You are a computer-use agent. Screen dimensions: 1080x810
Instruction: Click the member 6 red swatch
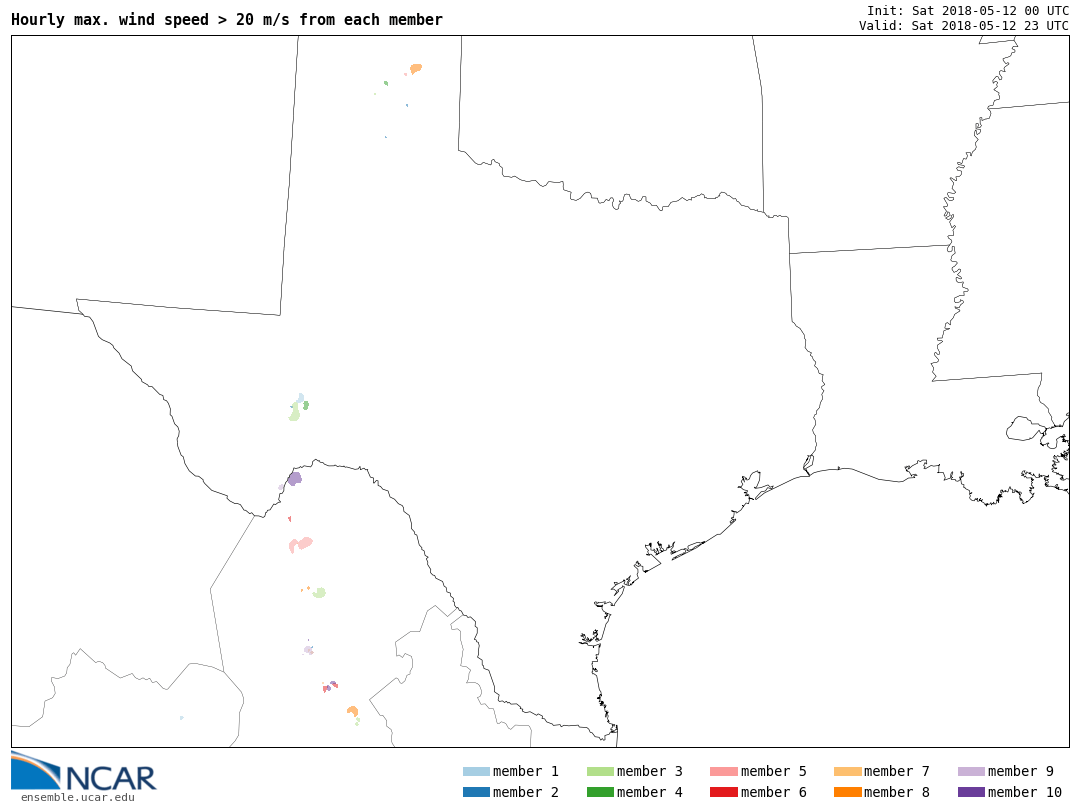[724, 792]
